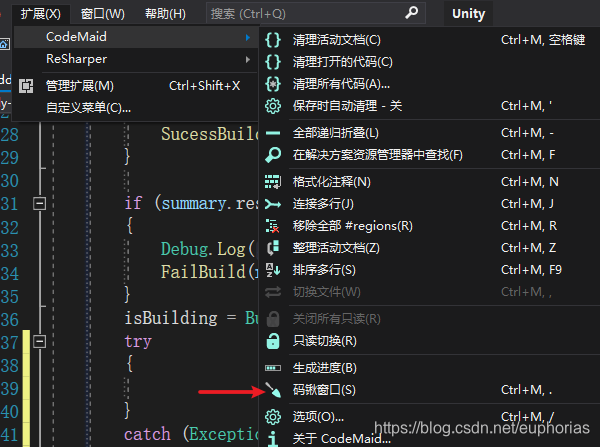The width and height of the screenshot is (600, 447).
Task: Choose 全部递归折叠(L) command
Action: pos(429,133)
